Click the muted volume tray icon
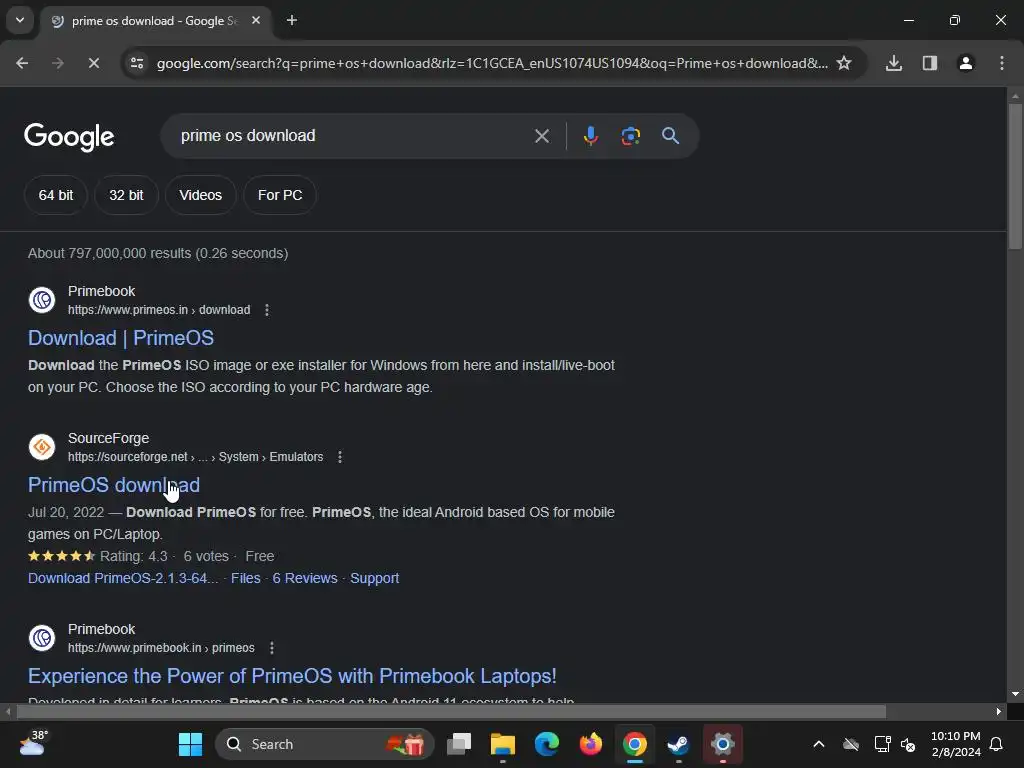Viewport: 1024px width, 768px height. [x=908, y=744]
